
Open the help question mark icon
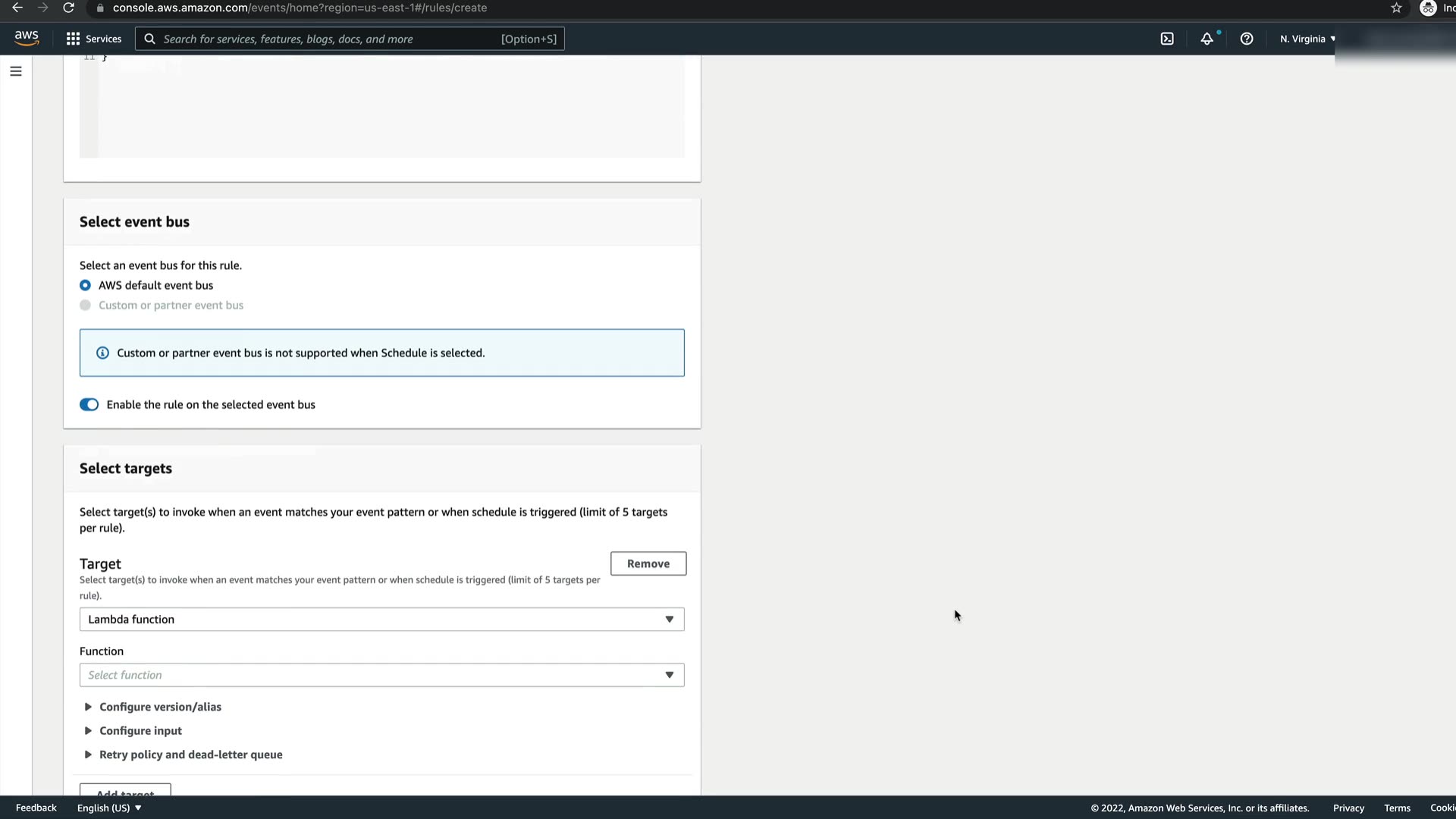coord(1246,39)
